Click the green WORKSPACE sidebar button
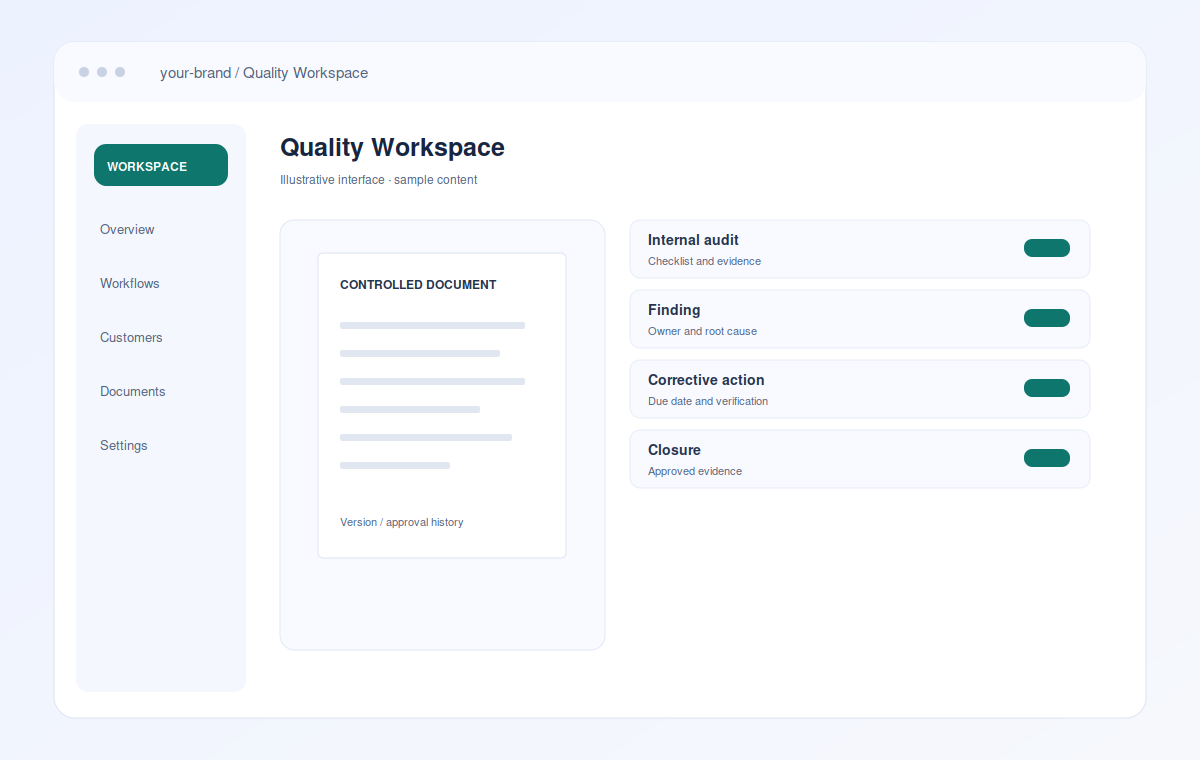 [x=161, y=165]
